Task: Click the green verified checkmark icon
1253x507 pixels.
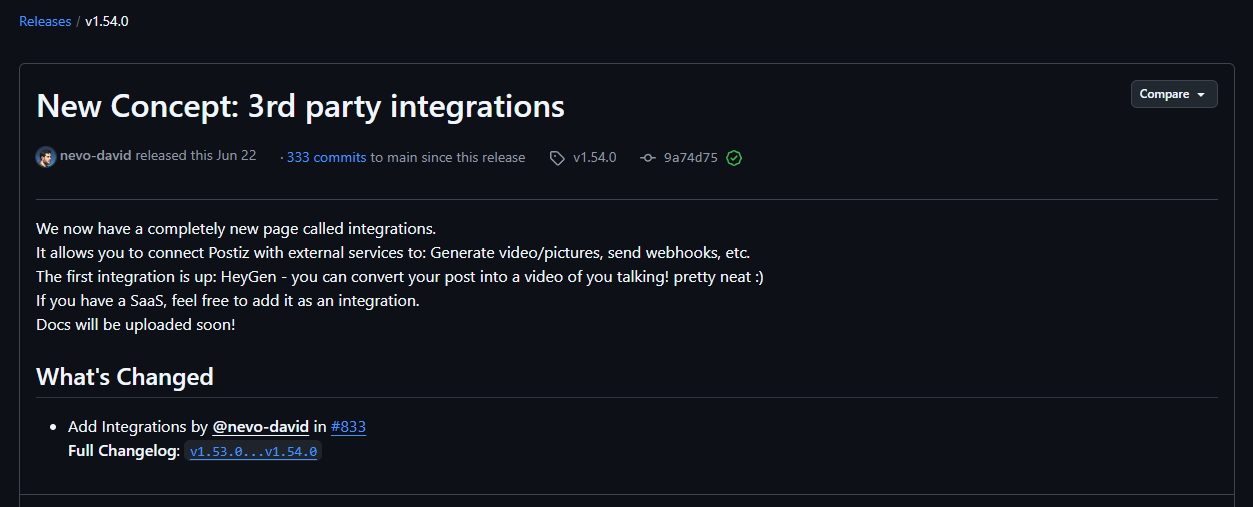Action: coord(734,158)
